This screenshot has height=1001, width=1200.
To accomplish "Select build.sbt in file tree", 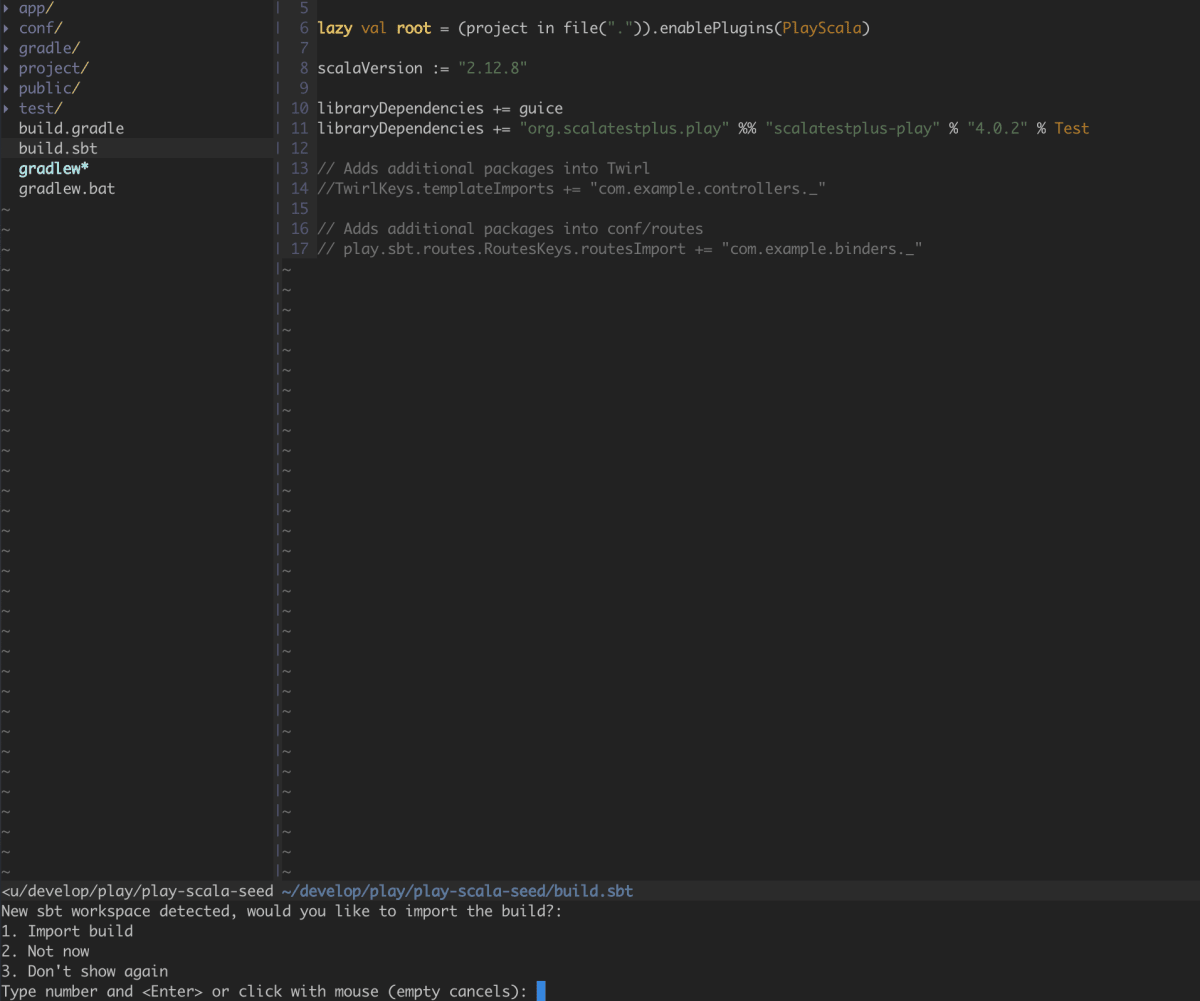I will 58,148.
